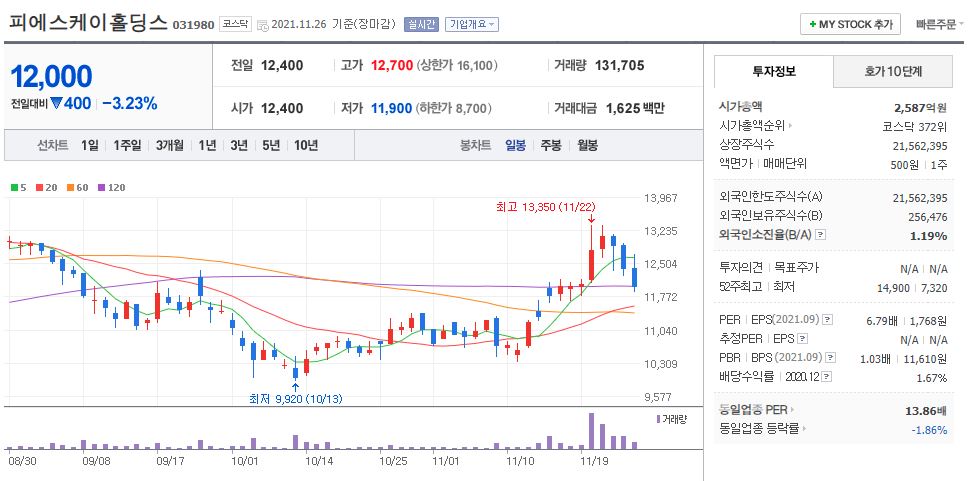Expand 시가총액순위 arrow link
This screenshot has width=970, height=481.
pyautogui.click(x=791, y=126)
